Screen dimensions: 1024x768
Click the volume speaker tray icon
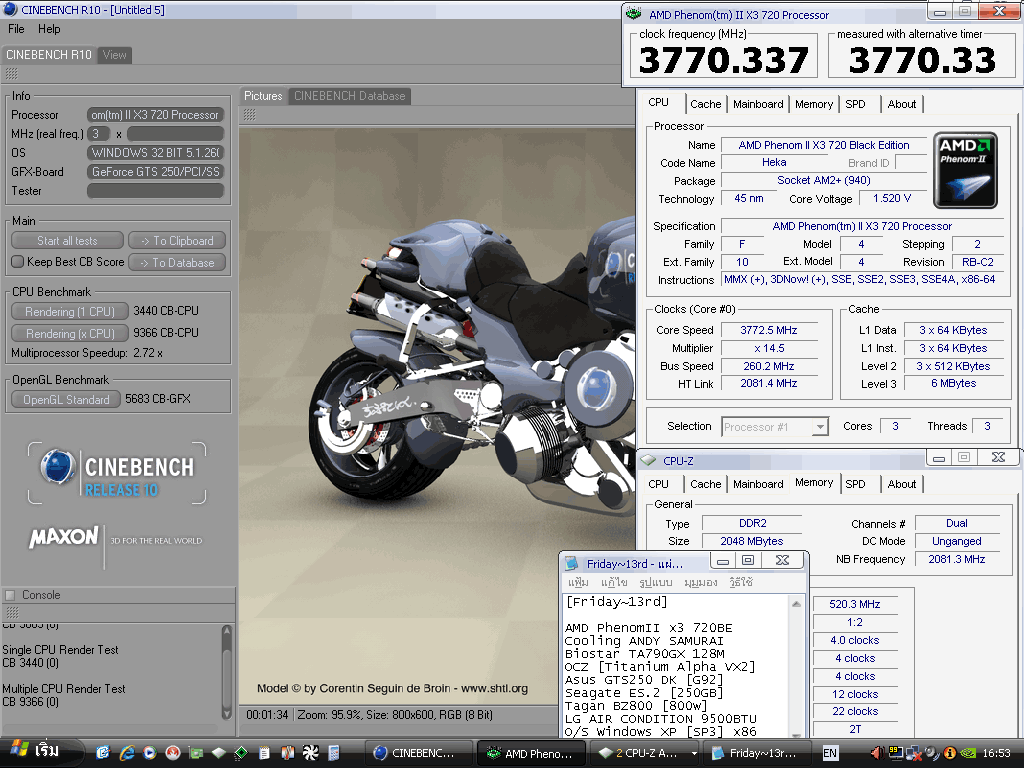878,753
